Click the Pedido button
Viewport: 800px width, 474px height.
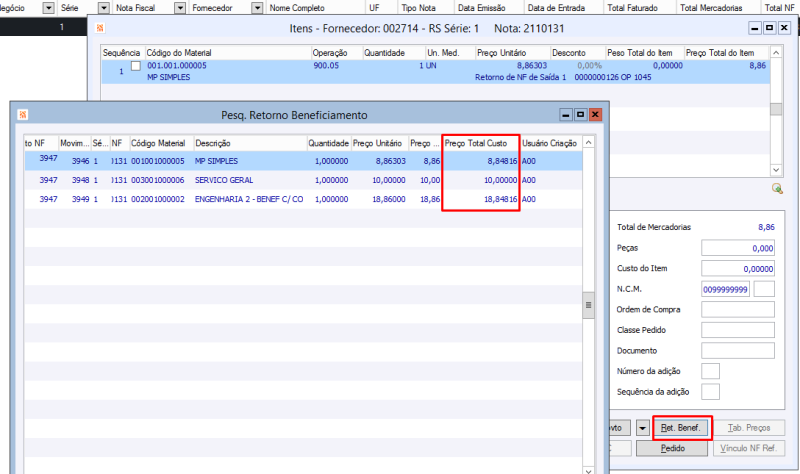[672, 448]
